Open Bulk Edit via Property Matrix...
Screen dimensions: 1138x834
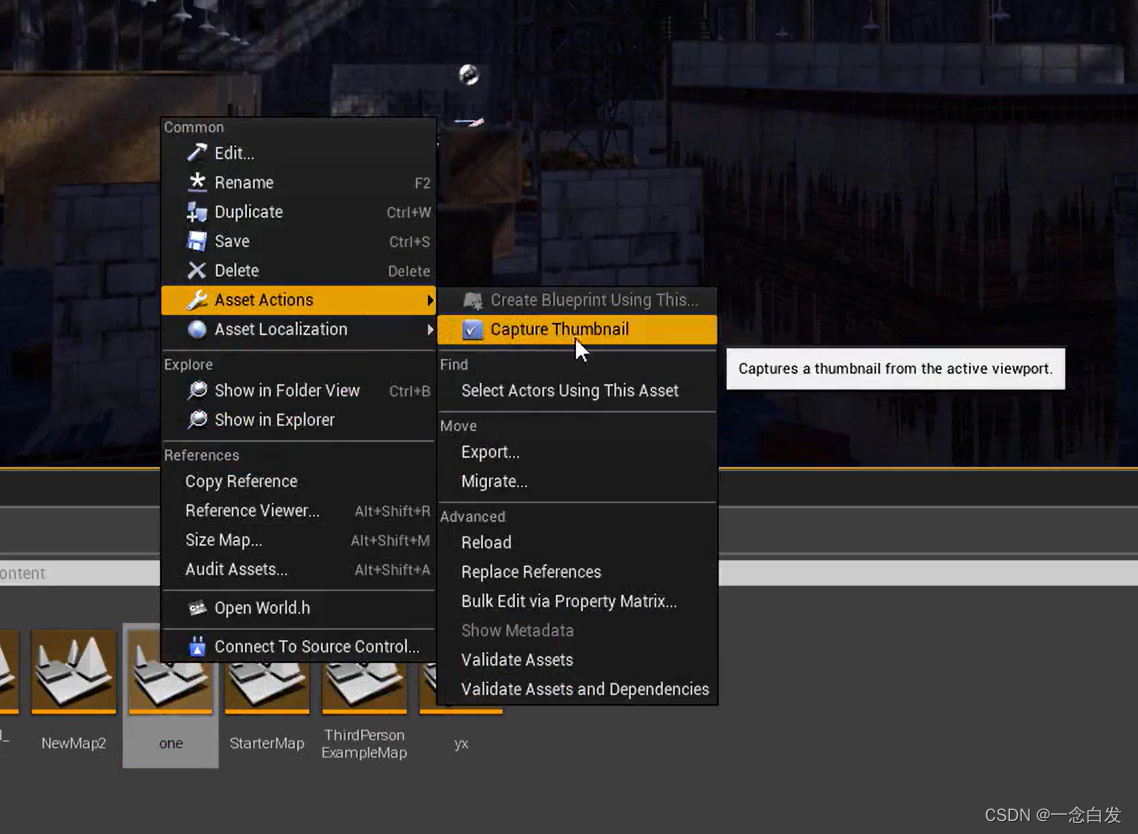[x=577, y=601]
